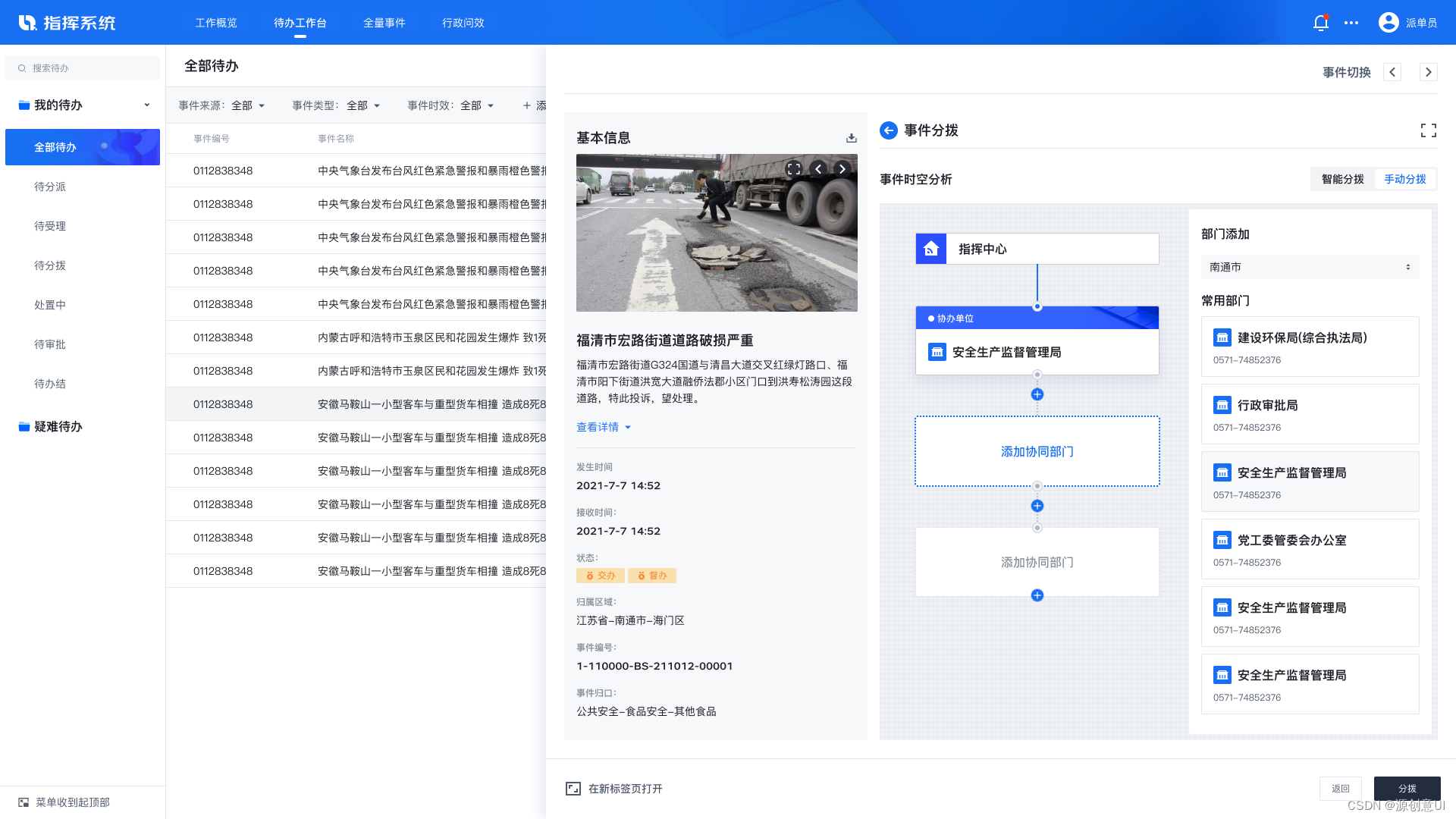Image resolution: width=1456 pixels, height=819 pixels.
Task: Select 待分拨 in the sidebar
Action: [x=50, y=265]
